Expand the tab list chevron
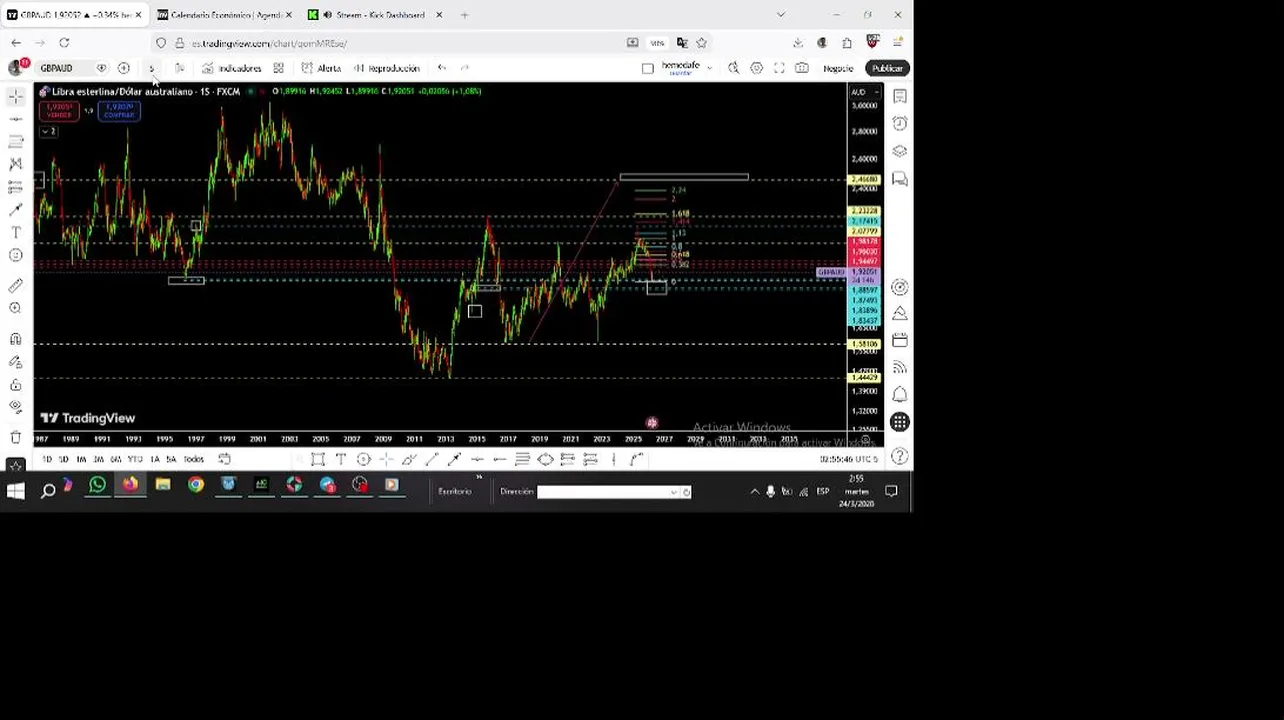 click(781, 15)
